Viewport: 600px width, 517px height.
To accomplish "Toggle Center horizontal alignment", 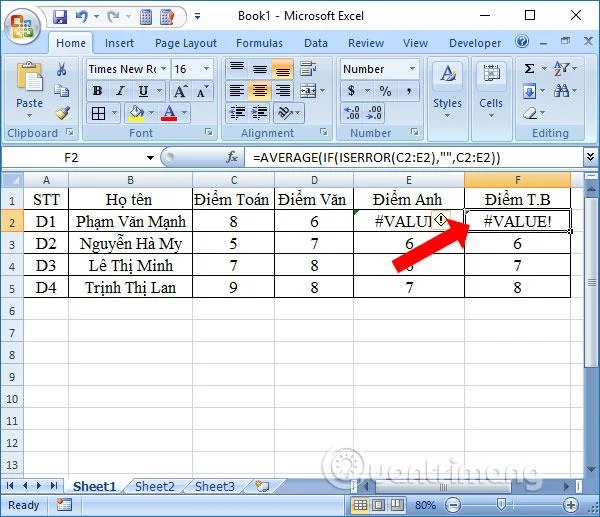I will 260,91.
